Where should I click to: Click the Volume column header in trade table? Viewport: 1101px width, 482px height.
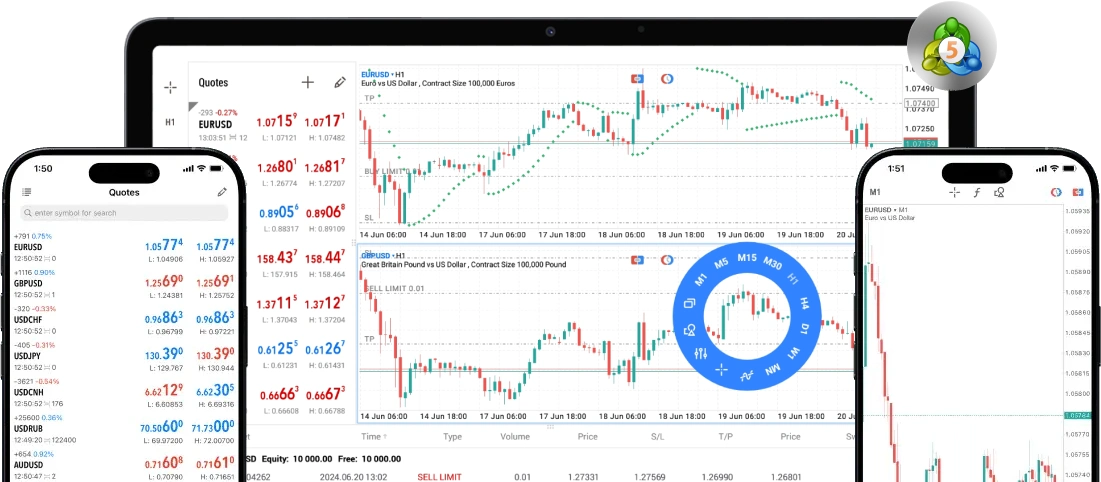click(515, 436)
